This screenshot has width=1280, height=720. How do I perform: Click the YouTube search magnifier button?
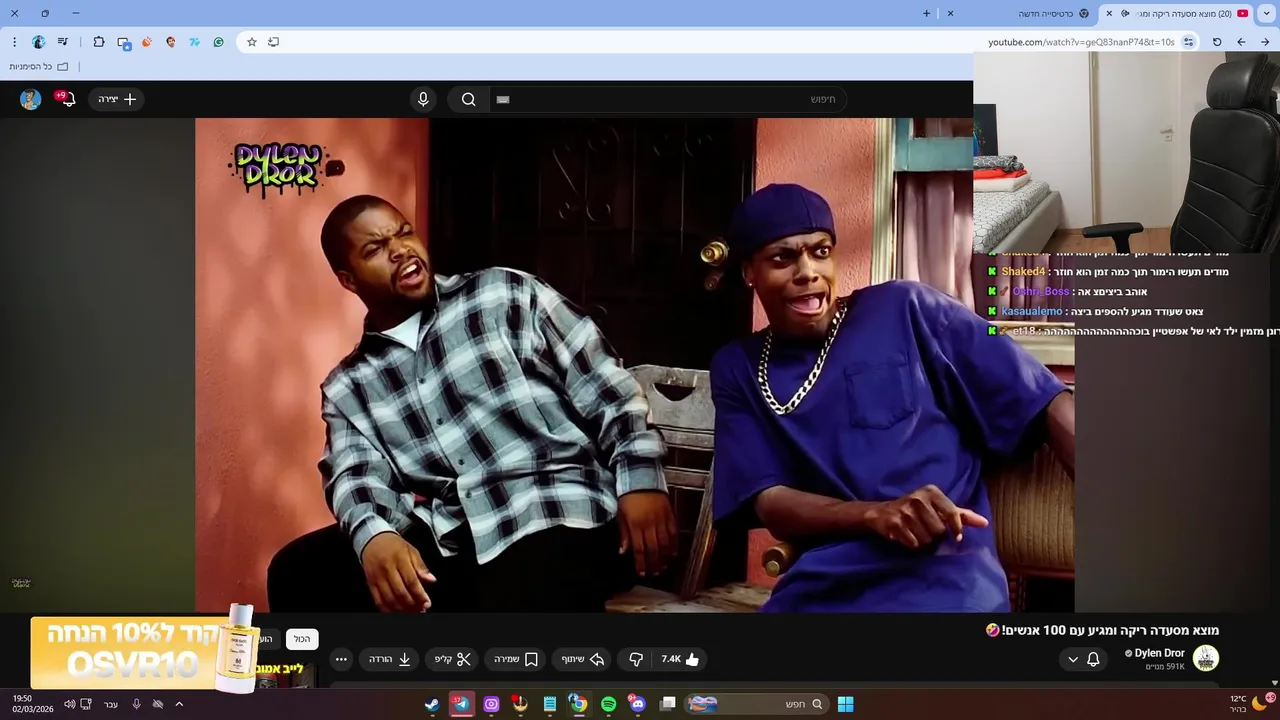tap(468, 99)
